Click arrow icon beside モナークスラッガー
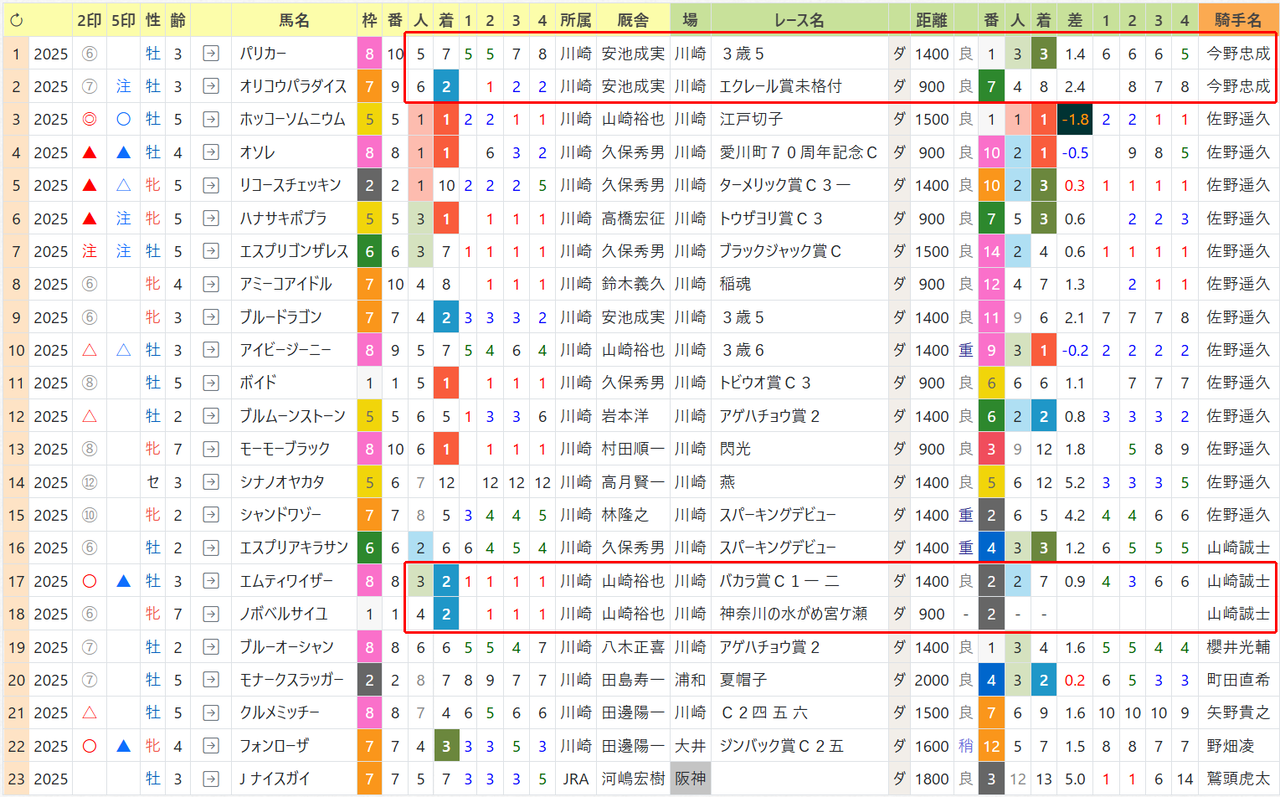Image resolution: width=1280 pixels, height=797 pixels. [211, 680]
